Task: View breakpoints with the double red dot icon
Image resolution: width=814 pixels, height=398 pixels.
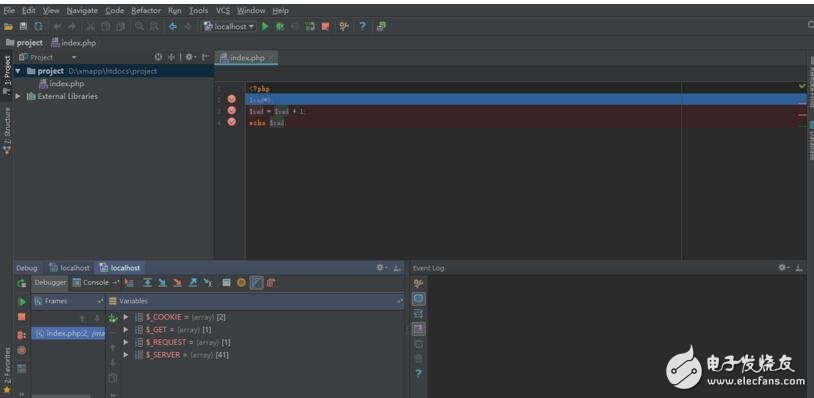Action: (22, 335)
